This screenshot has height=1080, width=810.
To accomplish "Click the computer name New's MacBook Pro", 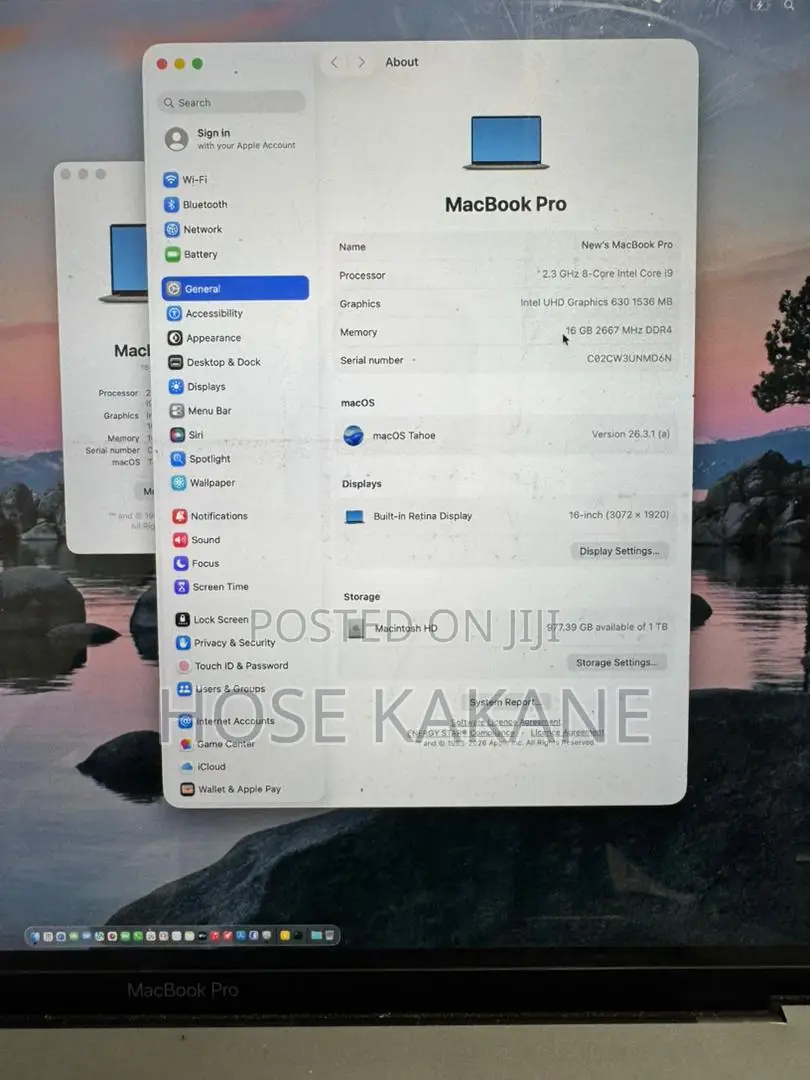I will 627,245.
